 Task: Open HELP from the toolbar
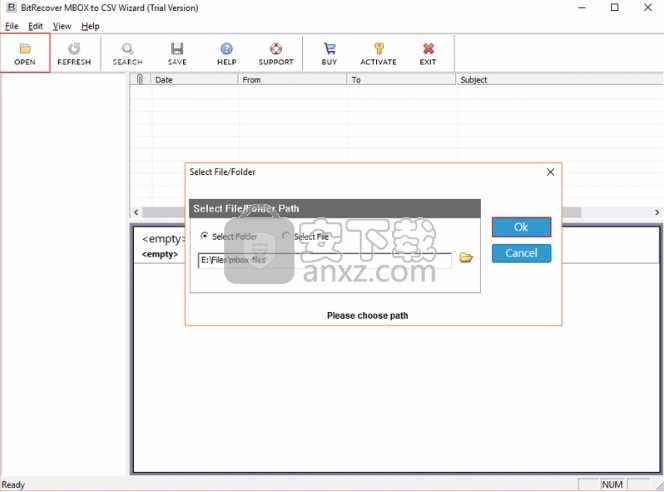227,53
